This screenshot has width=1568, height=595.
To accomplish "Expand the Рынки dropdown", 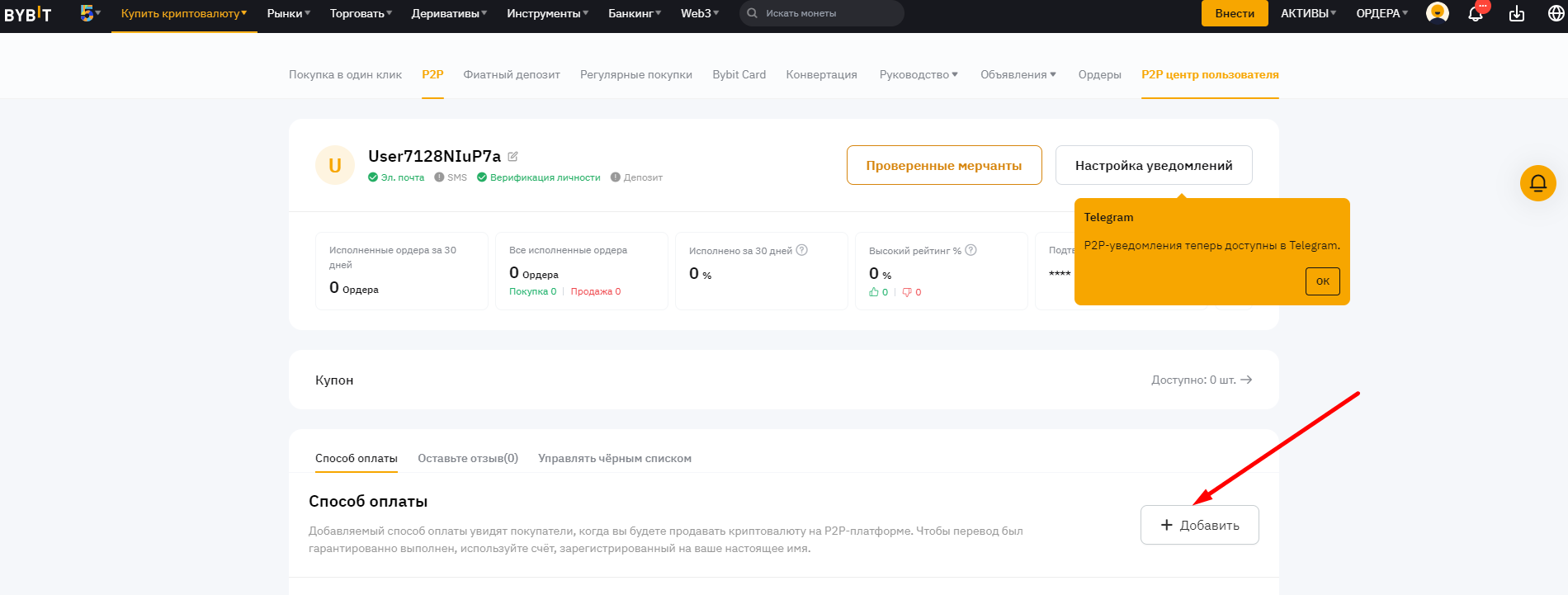I will (x=289, y=13).
